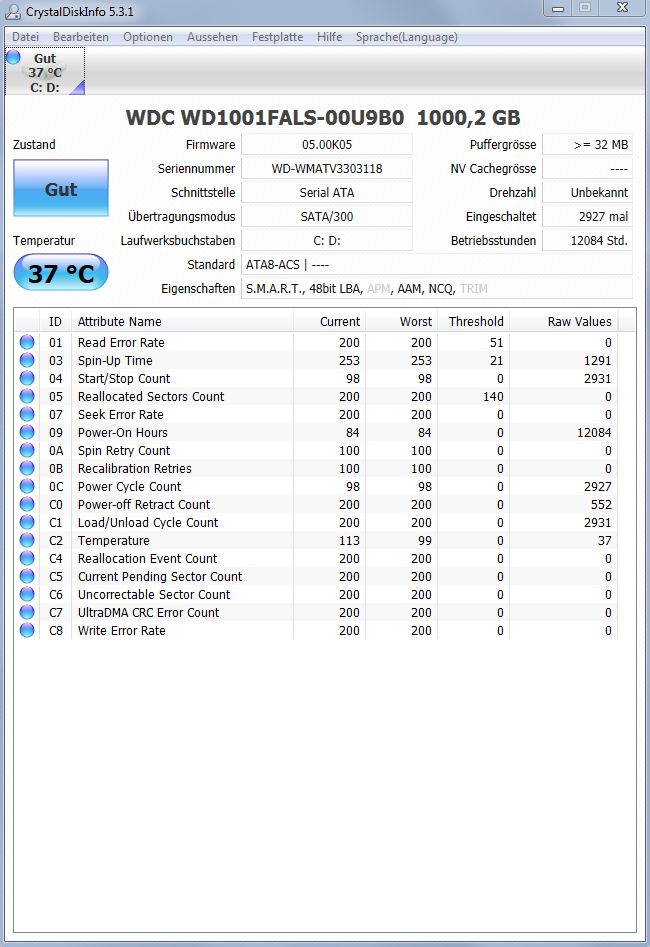Close the CrystalDiskInfo window
Viewport: 650px width, 947px height.
(622, 8)
